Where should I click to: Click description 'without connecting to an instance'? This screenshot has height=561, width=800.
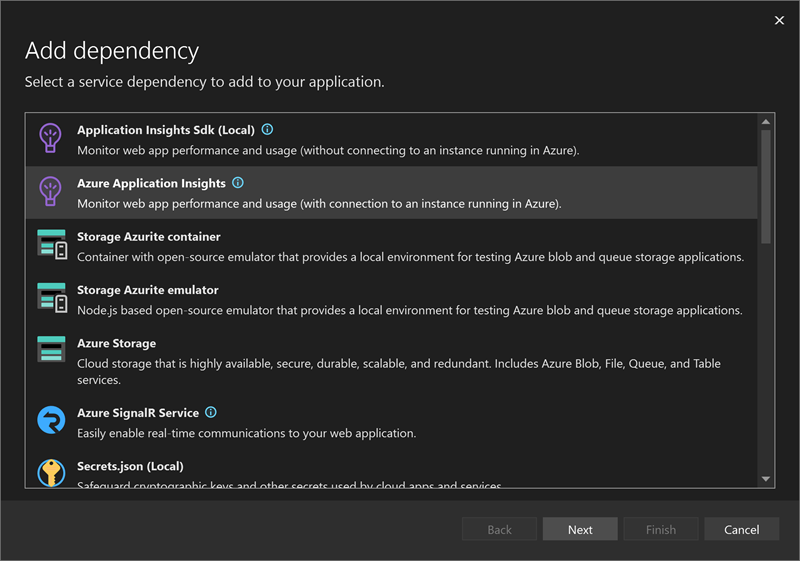tap(328, 150)
